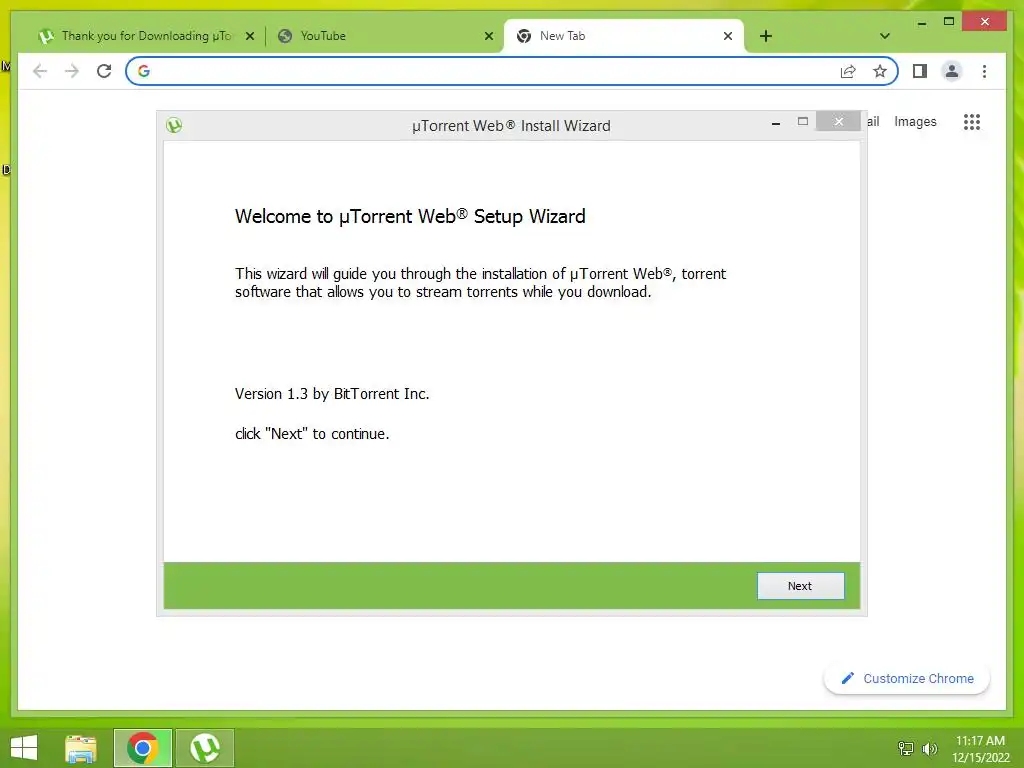Image resolution: width=1024 pixels, height=768 pixels.
Task: Minimize the Chrome window
Action: (921, 23)
